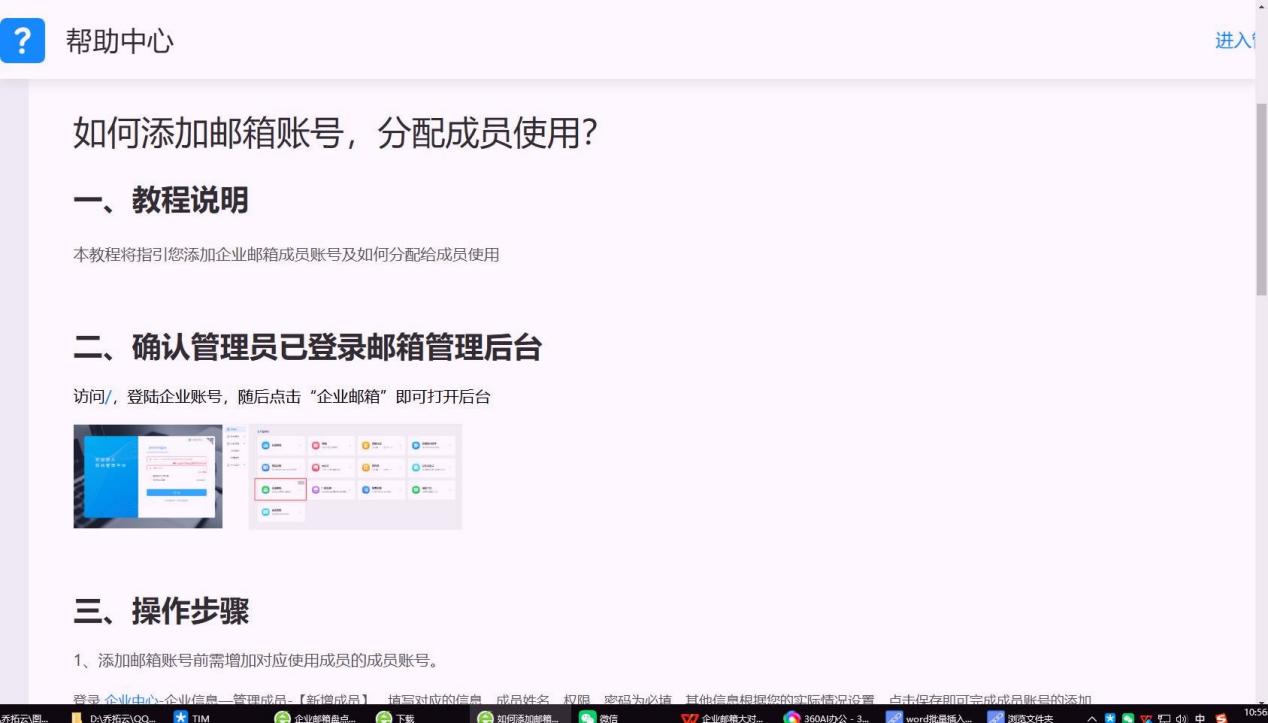Click the 帮助中心 header title

coord(120,41)
